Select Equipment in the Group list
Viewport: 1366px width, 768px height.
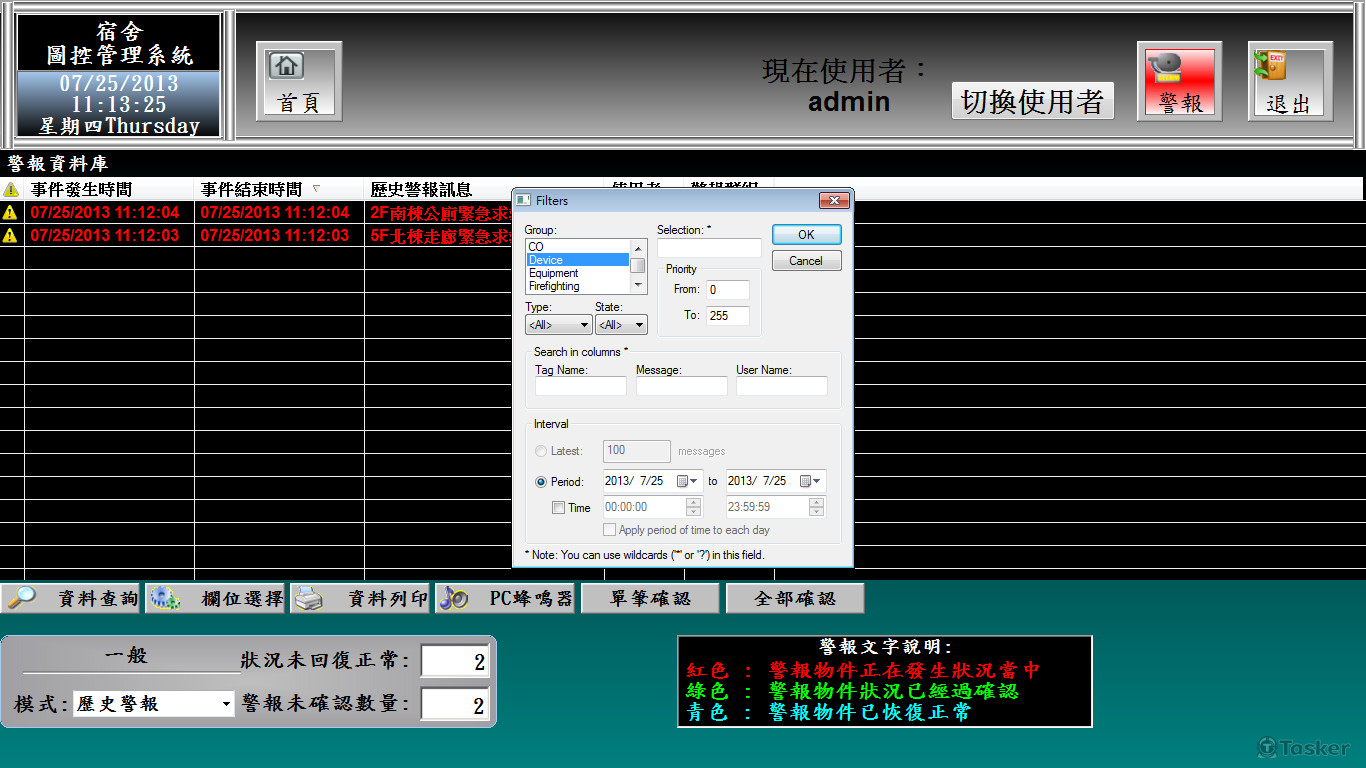[554, 273]
